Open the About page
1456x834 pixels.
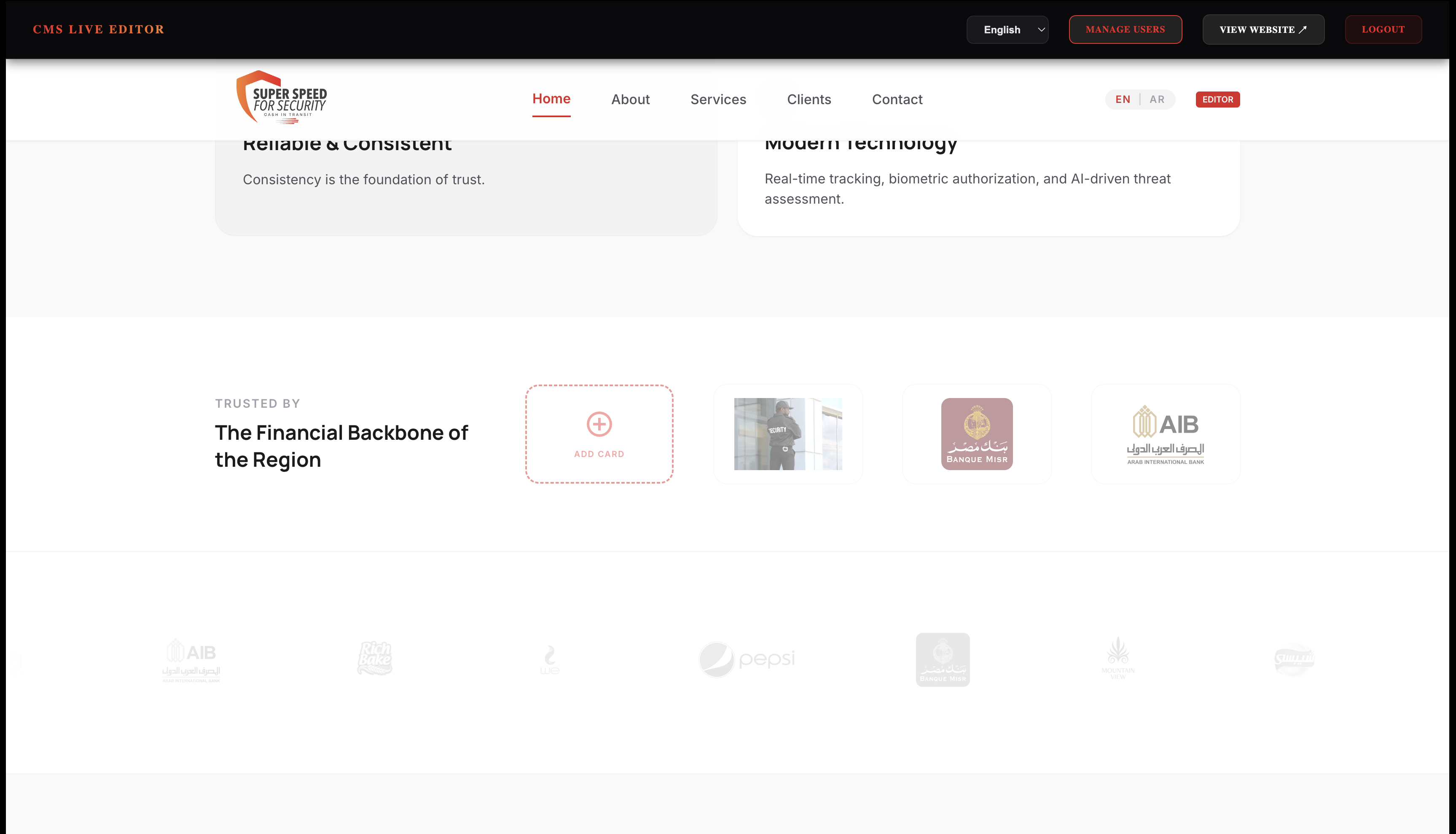coord(630,99)
